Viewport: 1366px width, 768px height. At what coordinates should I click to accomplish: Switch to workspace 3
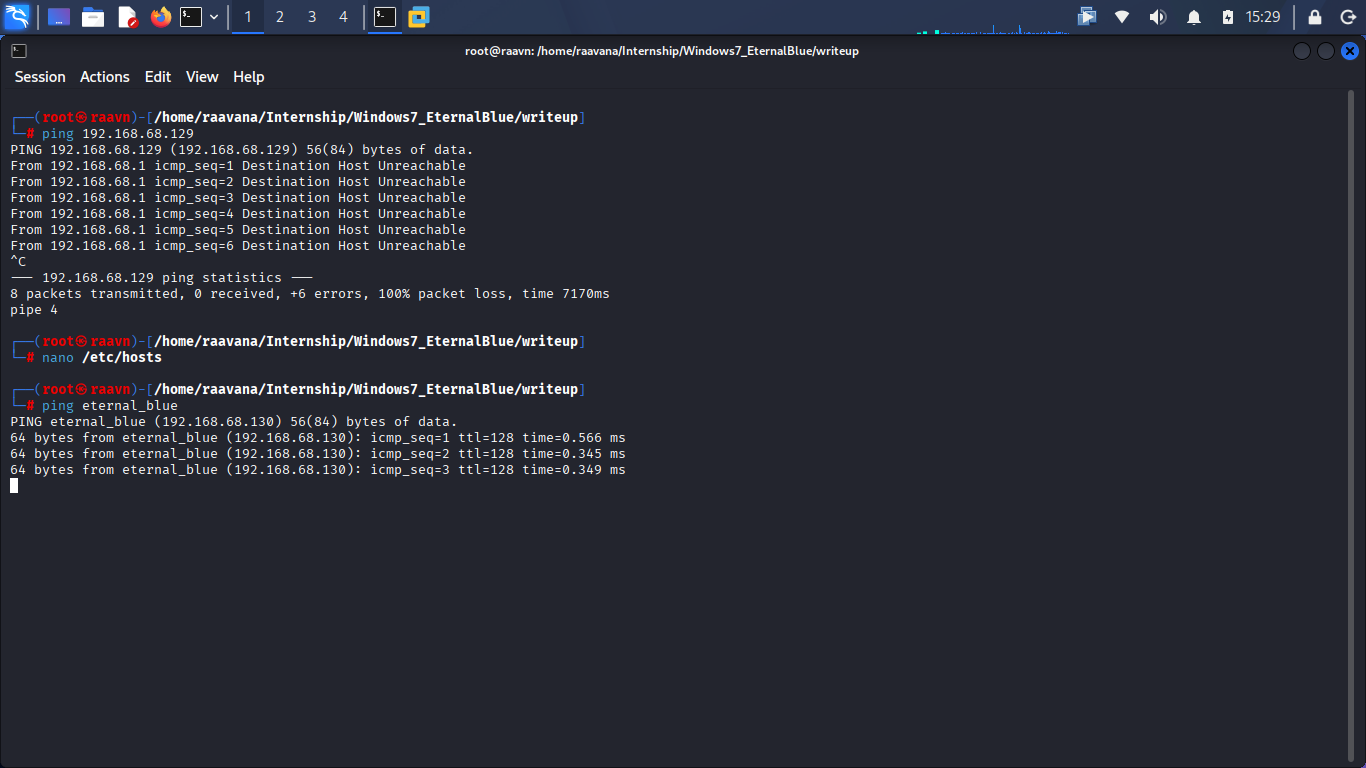312,17
